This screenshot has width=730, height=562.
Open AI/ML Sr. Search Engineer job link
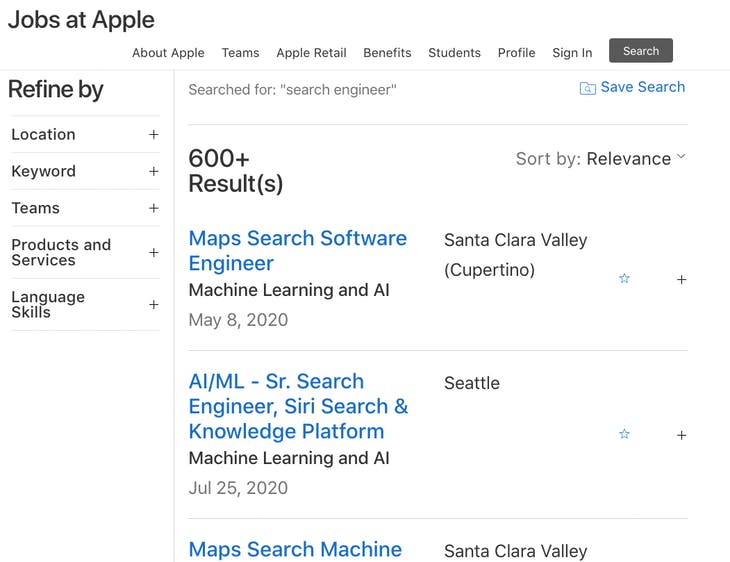pos(298,406)
